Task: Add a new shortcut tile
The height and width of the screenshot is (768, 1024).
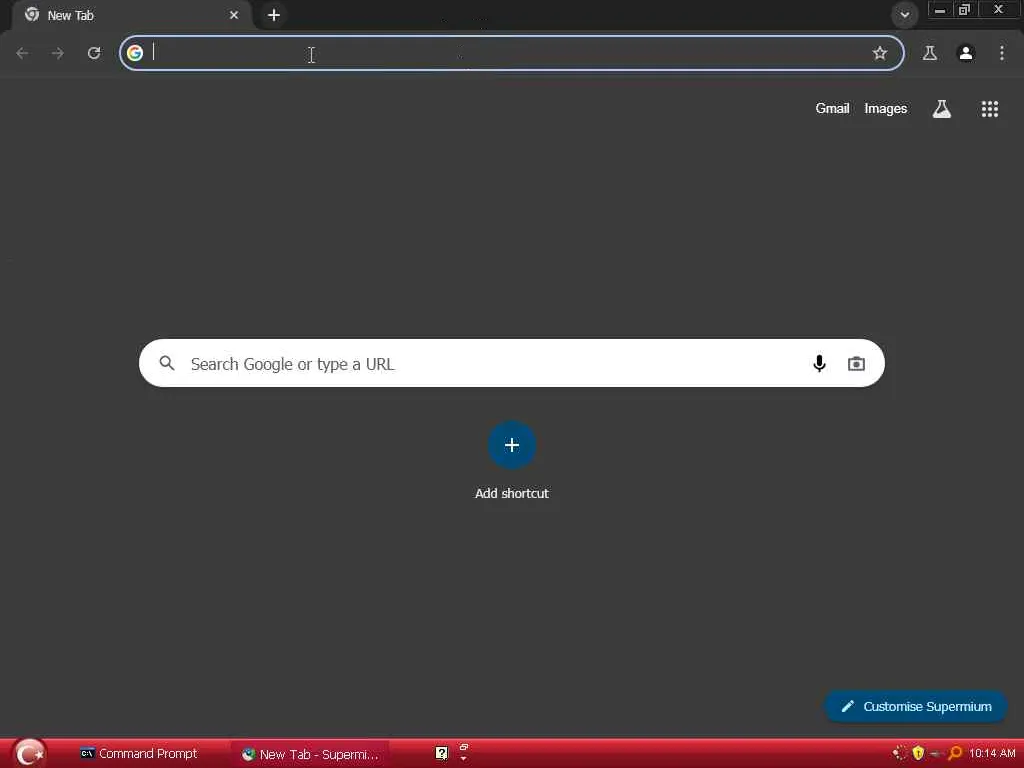Action: click(x=512, y=445)
